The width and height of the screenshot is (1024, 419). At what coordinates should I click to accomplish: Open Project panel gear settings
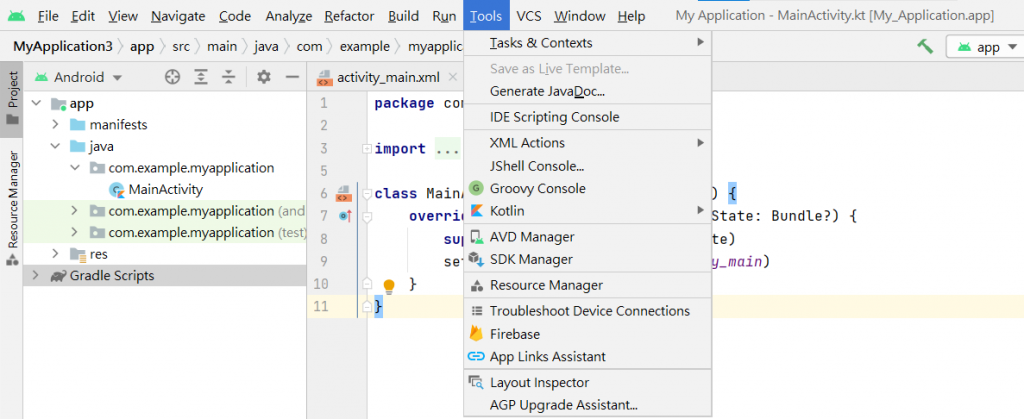pos(264,77)
